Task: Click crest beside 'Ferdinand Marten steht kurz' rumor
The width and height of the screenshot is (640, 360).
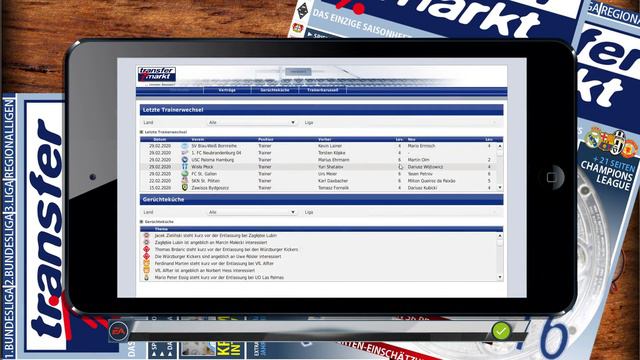Action: pyautogui.click(x=147, y=263)
